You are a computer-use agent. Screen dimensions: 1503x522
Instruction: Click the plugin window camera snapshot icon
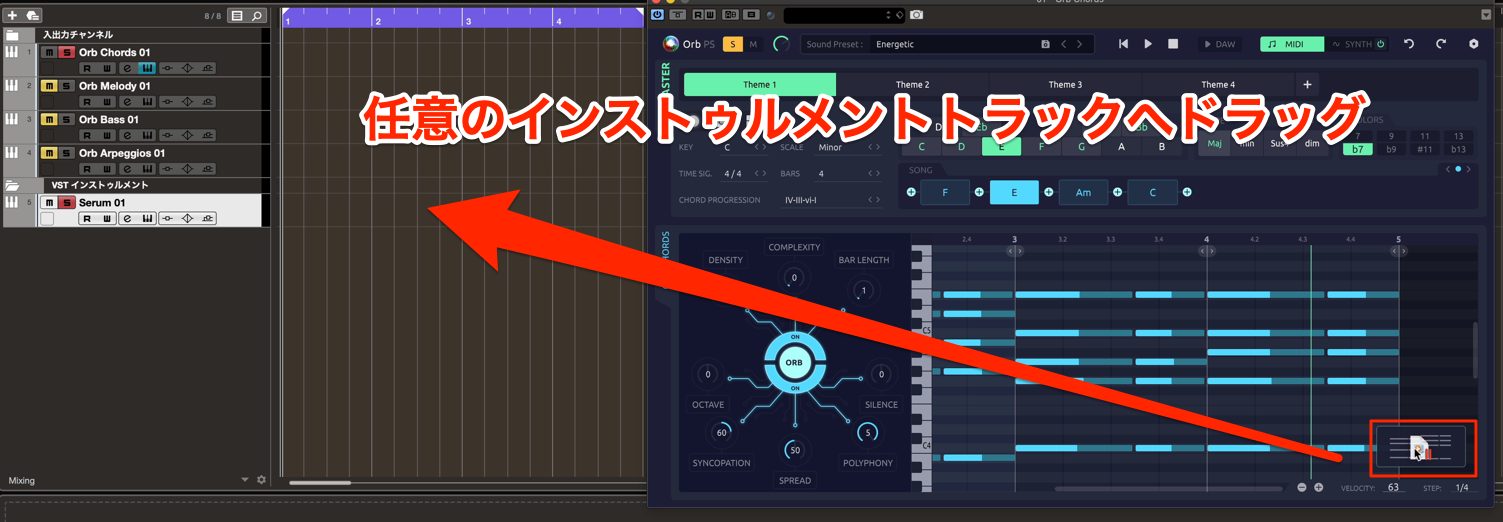click(916, 15)
